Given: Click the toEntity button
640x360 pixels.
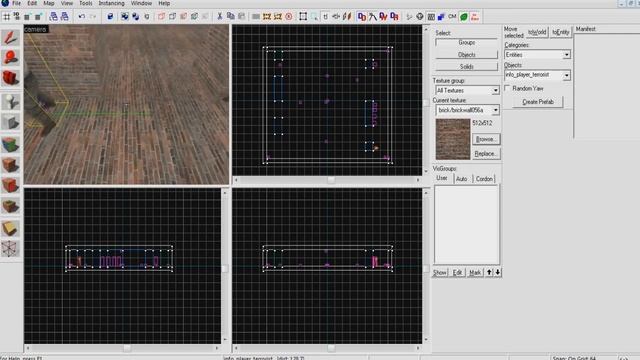Looking at the screenshot, I should tap(560, 32).
